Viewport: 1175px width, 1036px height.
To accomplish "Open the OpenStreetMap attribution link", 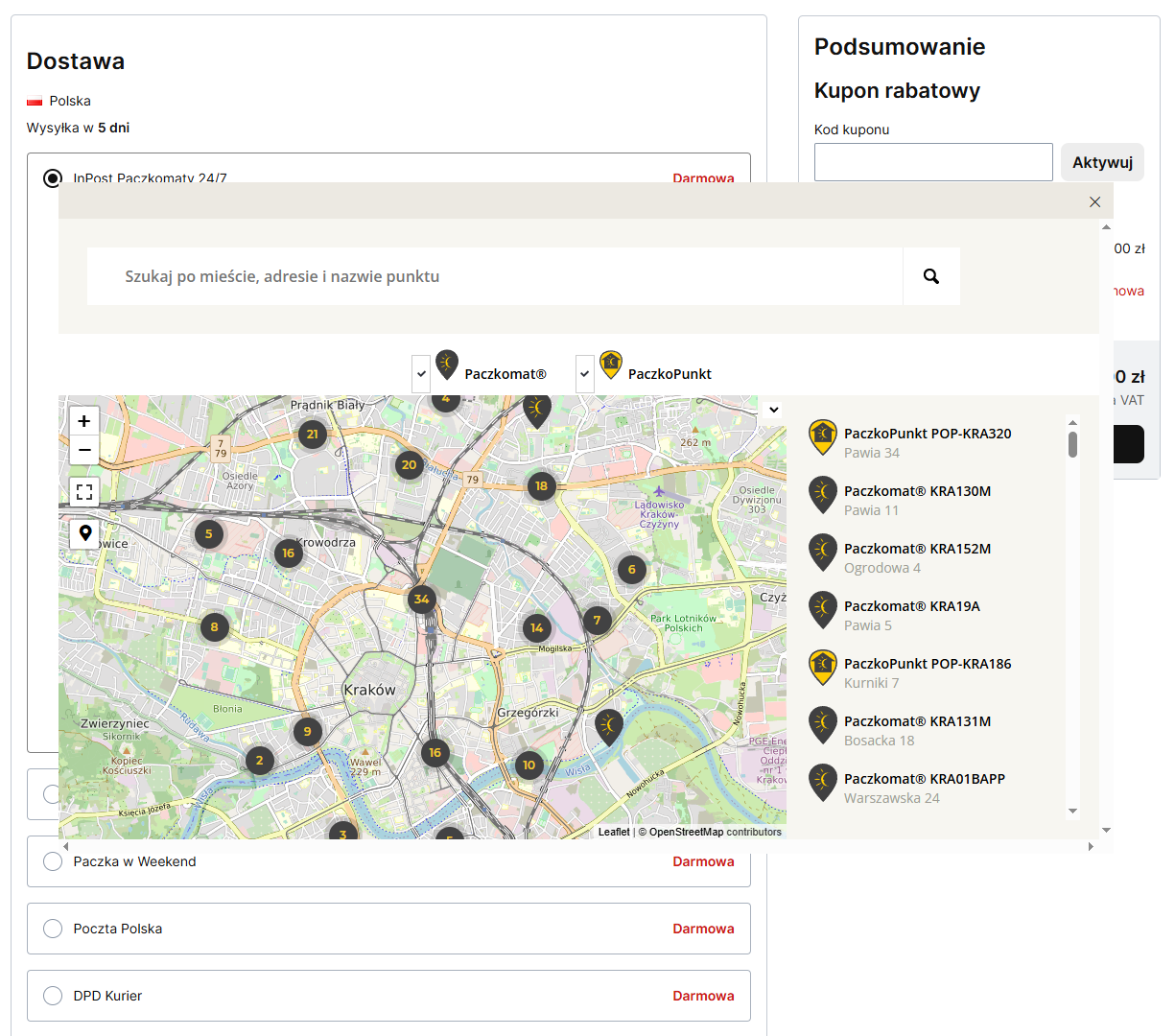I will (686, 832).
